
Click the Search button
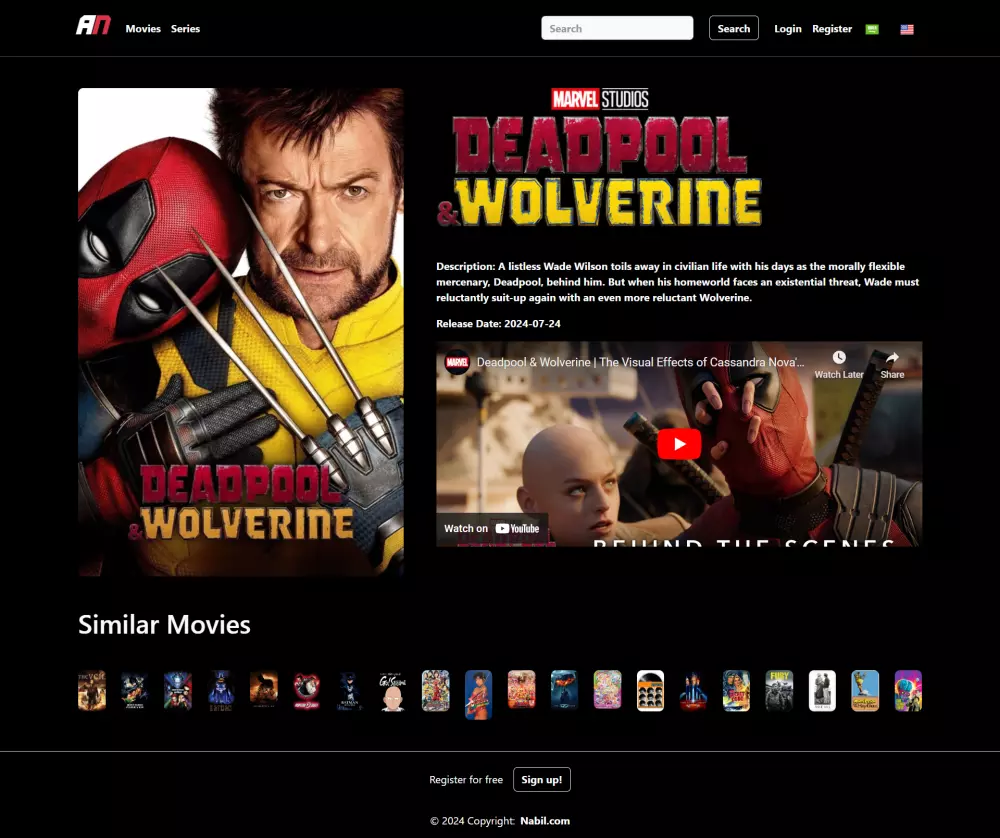coord(733,28)
